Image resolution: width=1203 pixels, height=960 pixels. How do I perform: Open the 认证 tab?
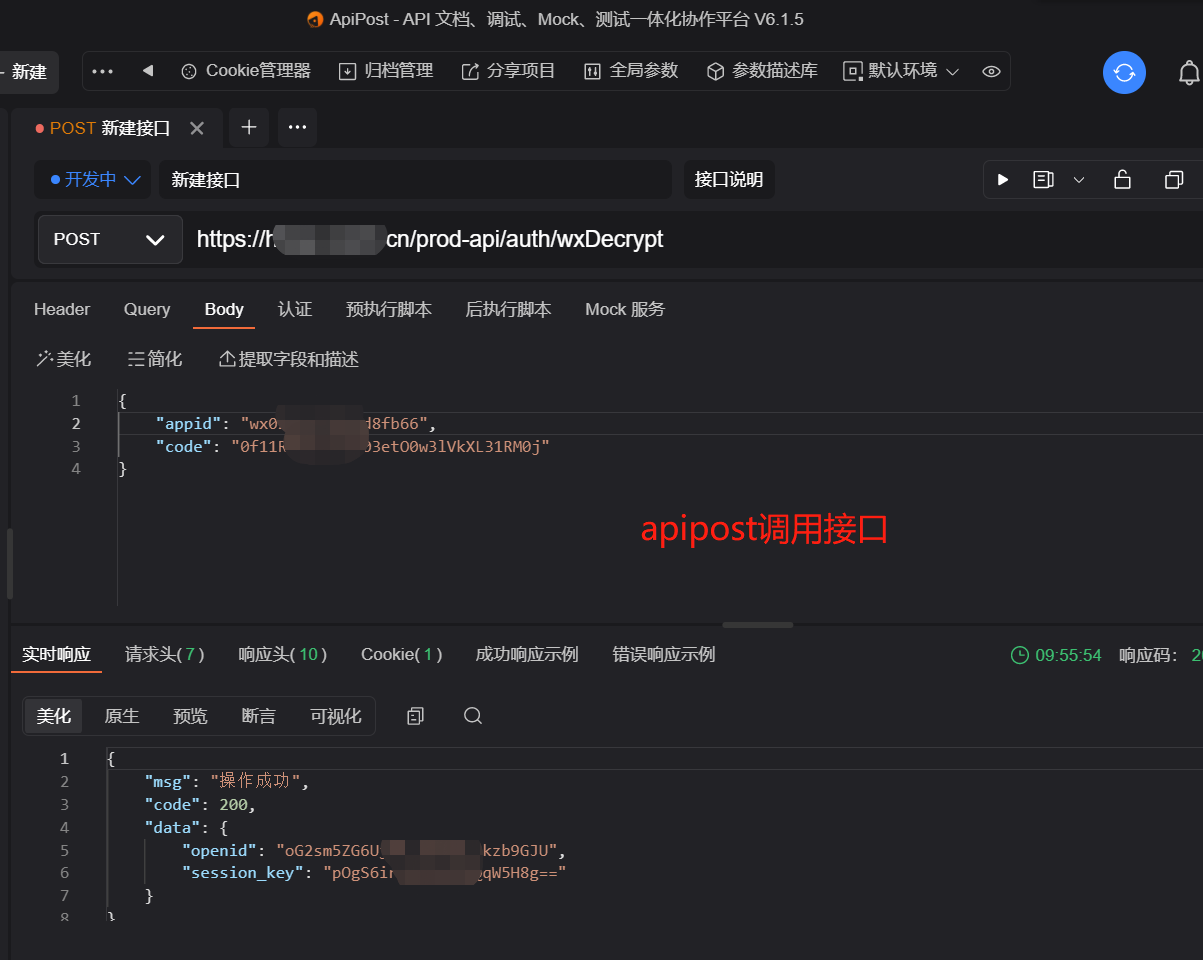(295, 309)
